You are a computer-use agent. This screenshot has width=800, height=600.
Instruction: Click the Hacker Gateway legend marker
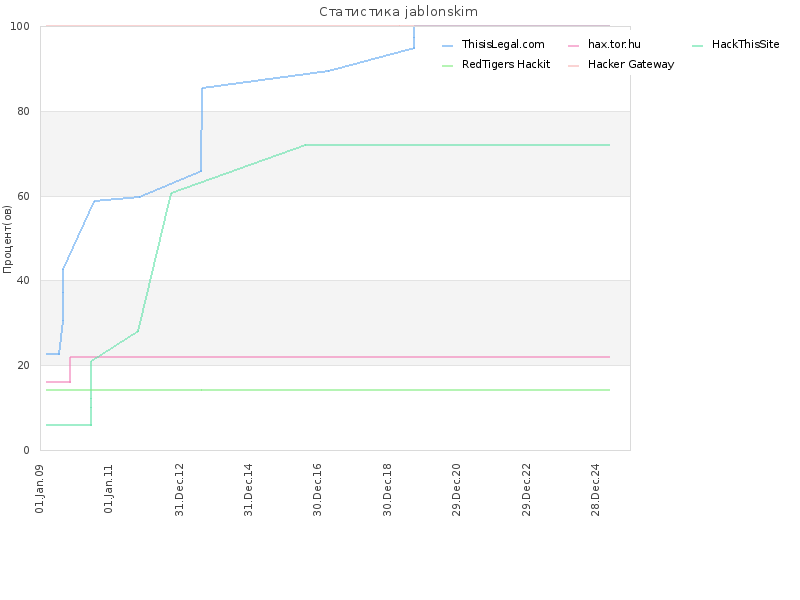573,66
